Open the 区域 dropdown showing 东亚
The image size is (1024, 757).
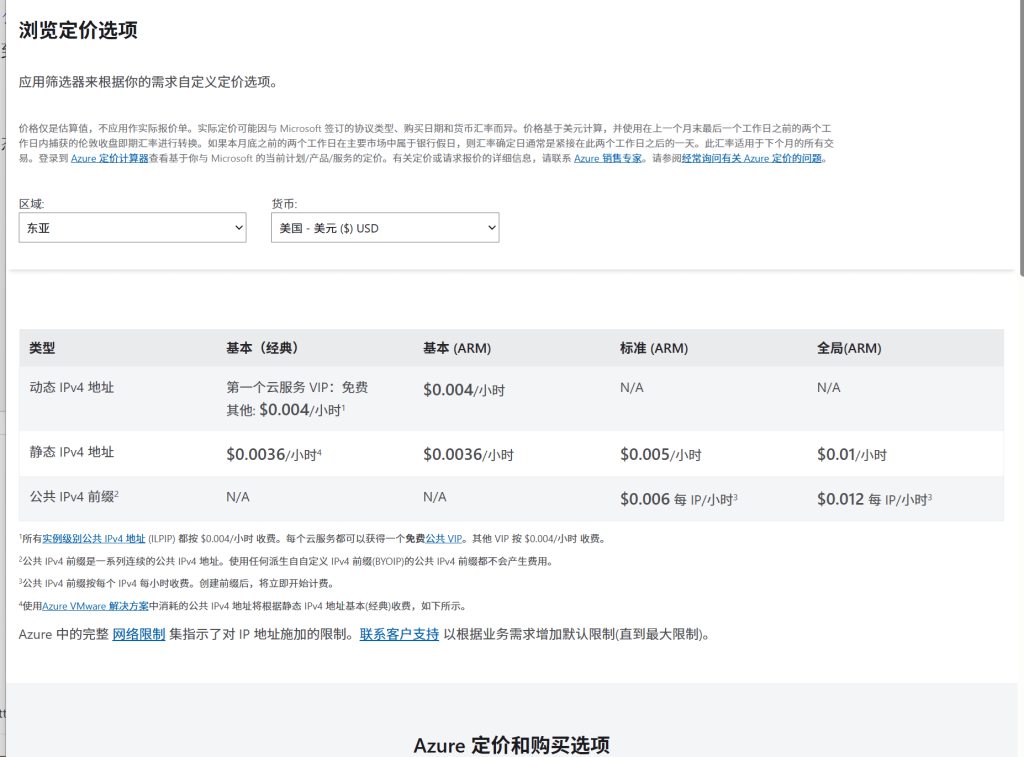click(x=133, y=227)
